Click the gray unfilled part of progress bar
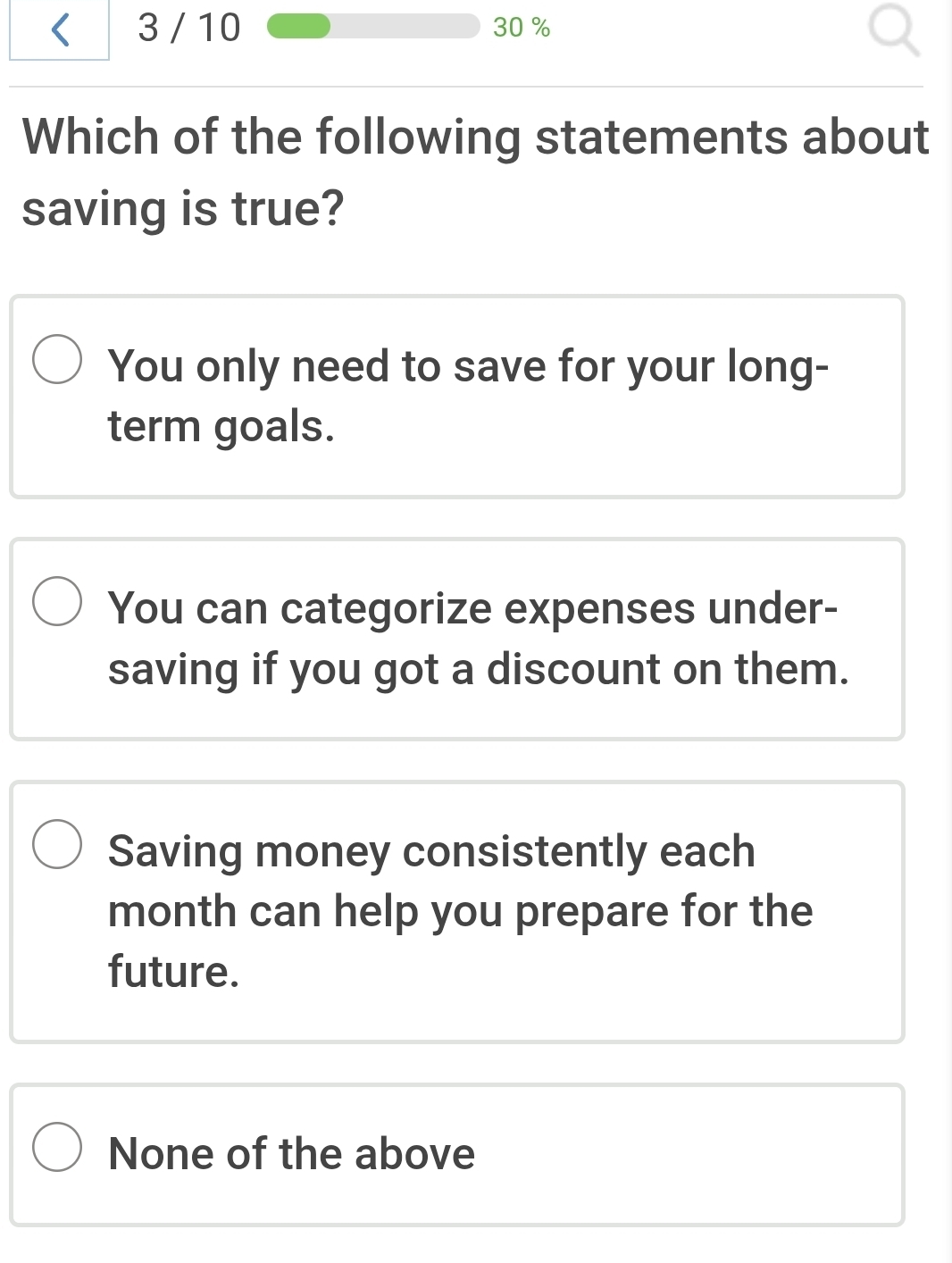Screen dimensions: 952x1263 (405, 27)
